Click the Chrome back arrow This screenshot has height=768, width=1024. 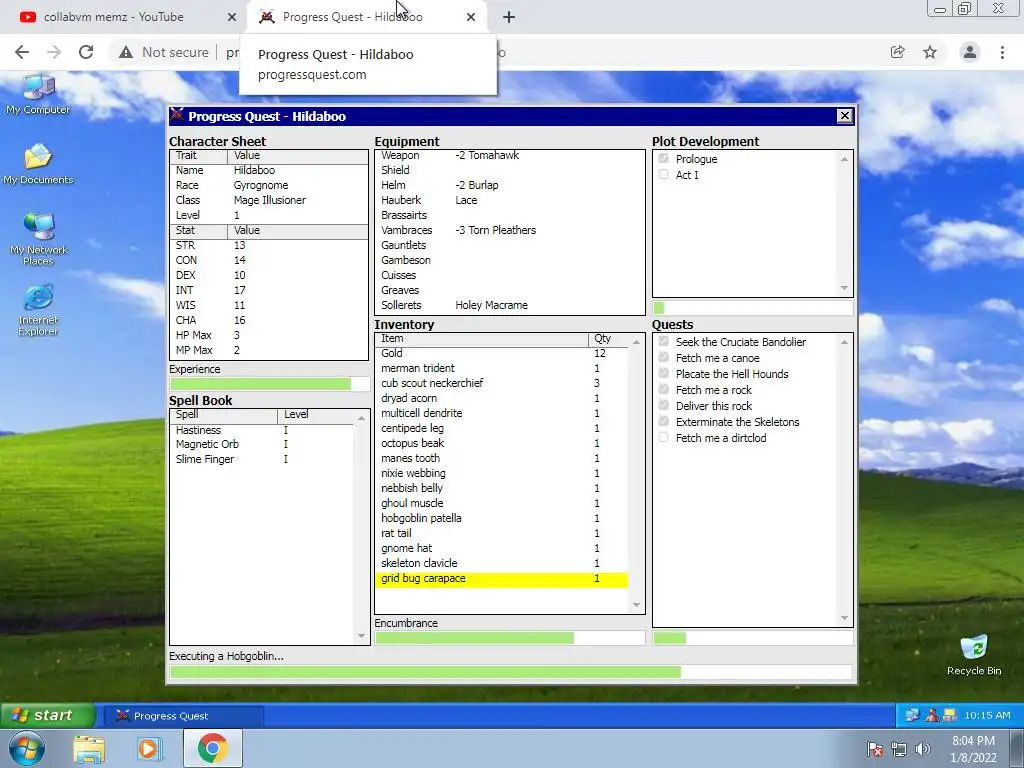[x=22, y=52]
